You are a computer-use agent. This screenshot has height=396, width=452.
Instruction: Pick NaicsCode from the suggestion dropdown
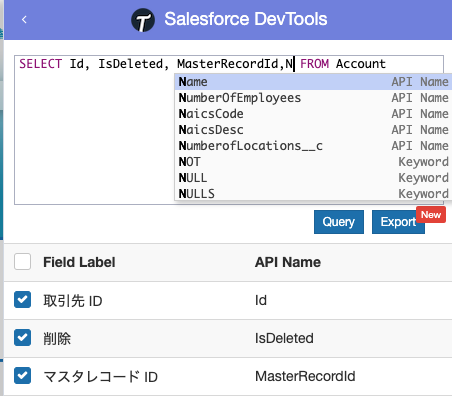click(313, 114)
